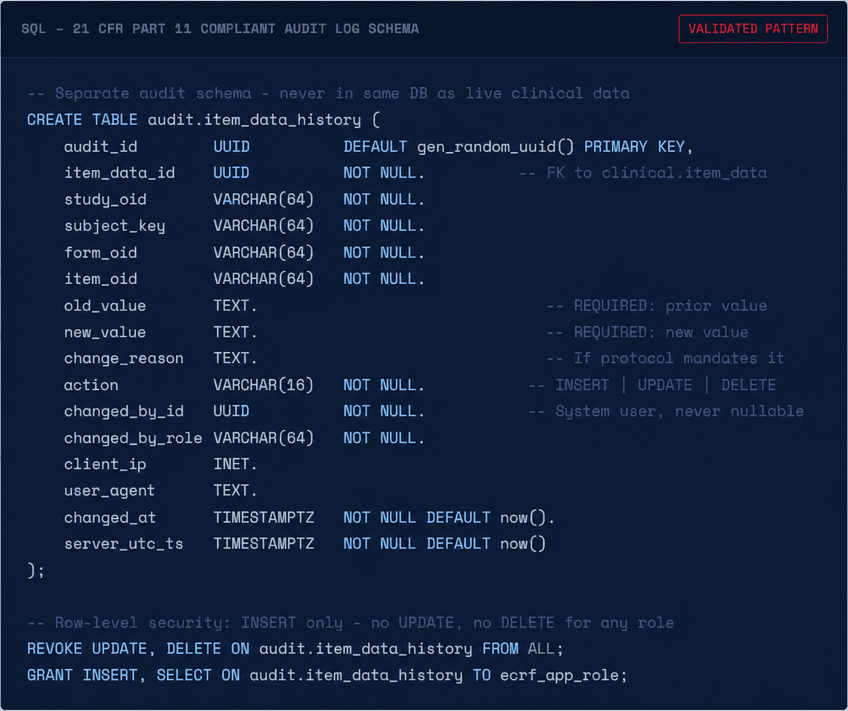
Task: Click the SQL 21 CFR Part 11 header title
Action: point(220,29)
